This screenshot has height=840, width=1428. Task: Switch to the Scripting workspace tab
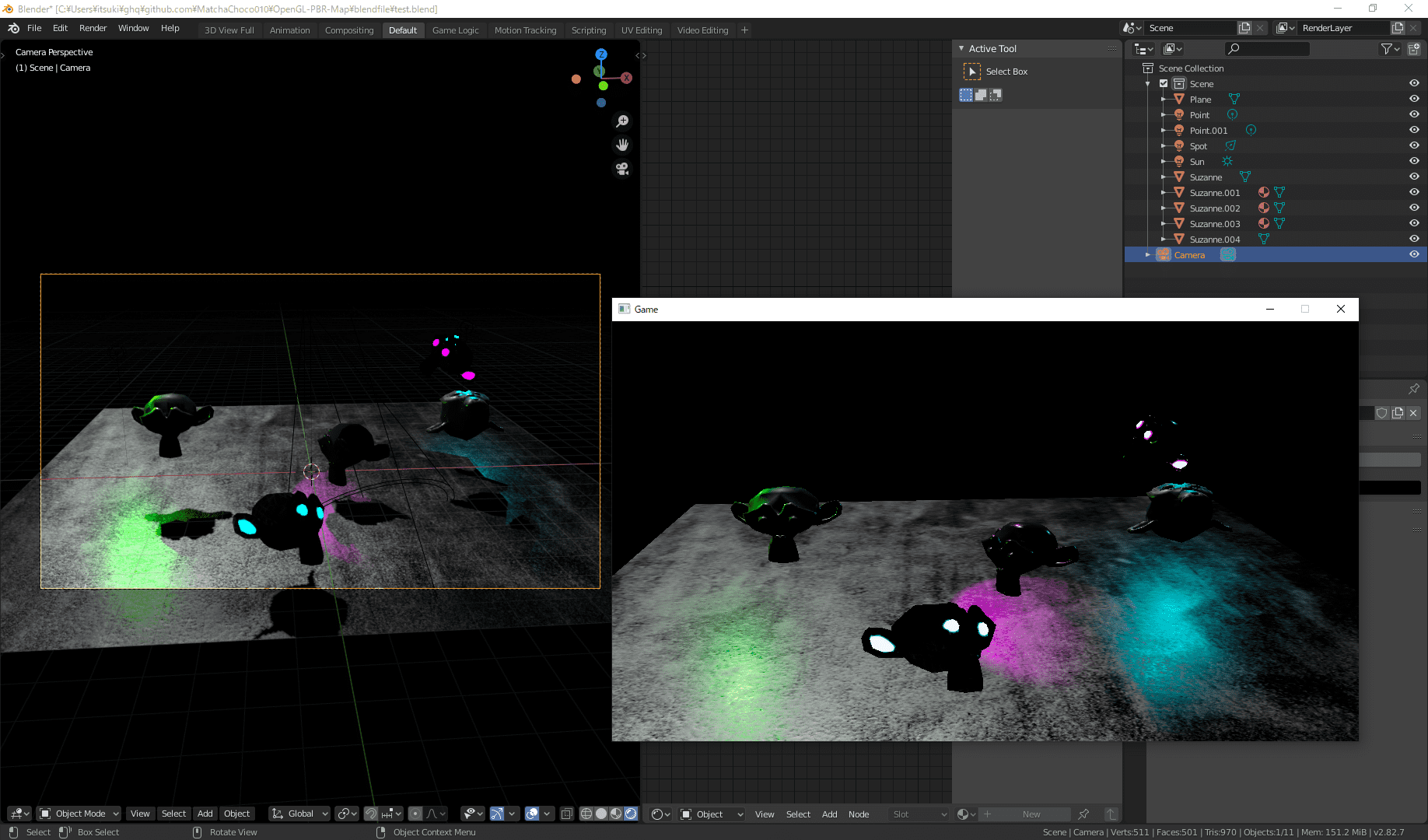[589, 30]
